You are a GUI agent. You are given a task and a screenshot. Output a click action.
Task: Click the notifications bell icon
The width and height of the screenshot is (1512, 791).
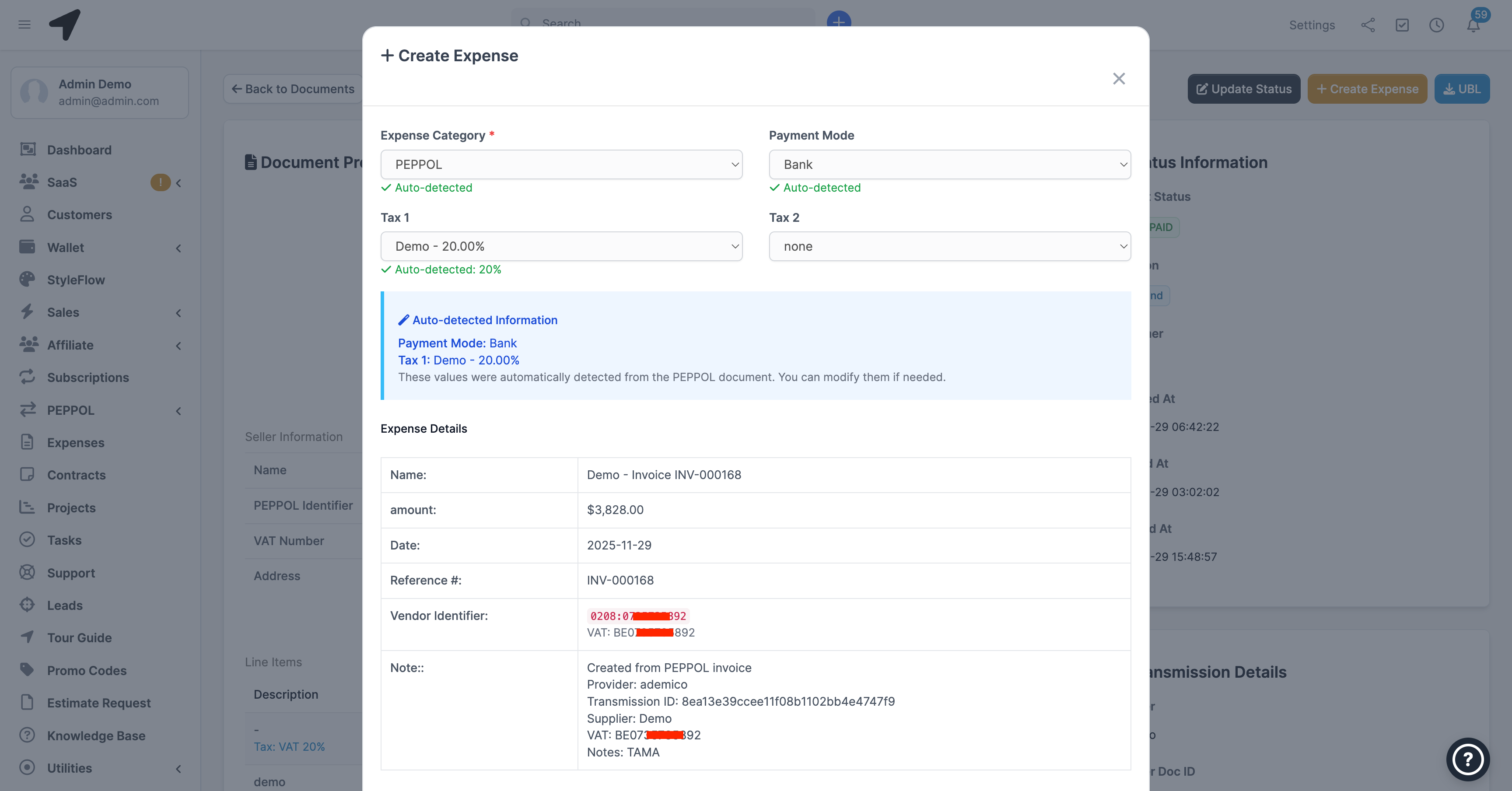click(x=1473, y=25)
